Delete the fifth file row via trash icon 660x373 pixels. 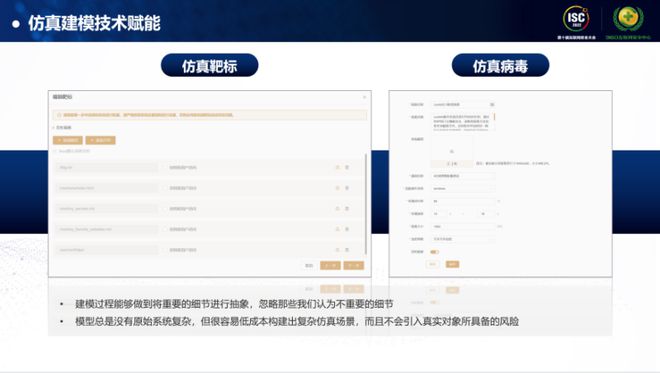coord(347,250)
